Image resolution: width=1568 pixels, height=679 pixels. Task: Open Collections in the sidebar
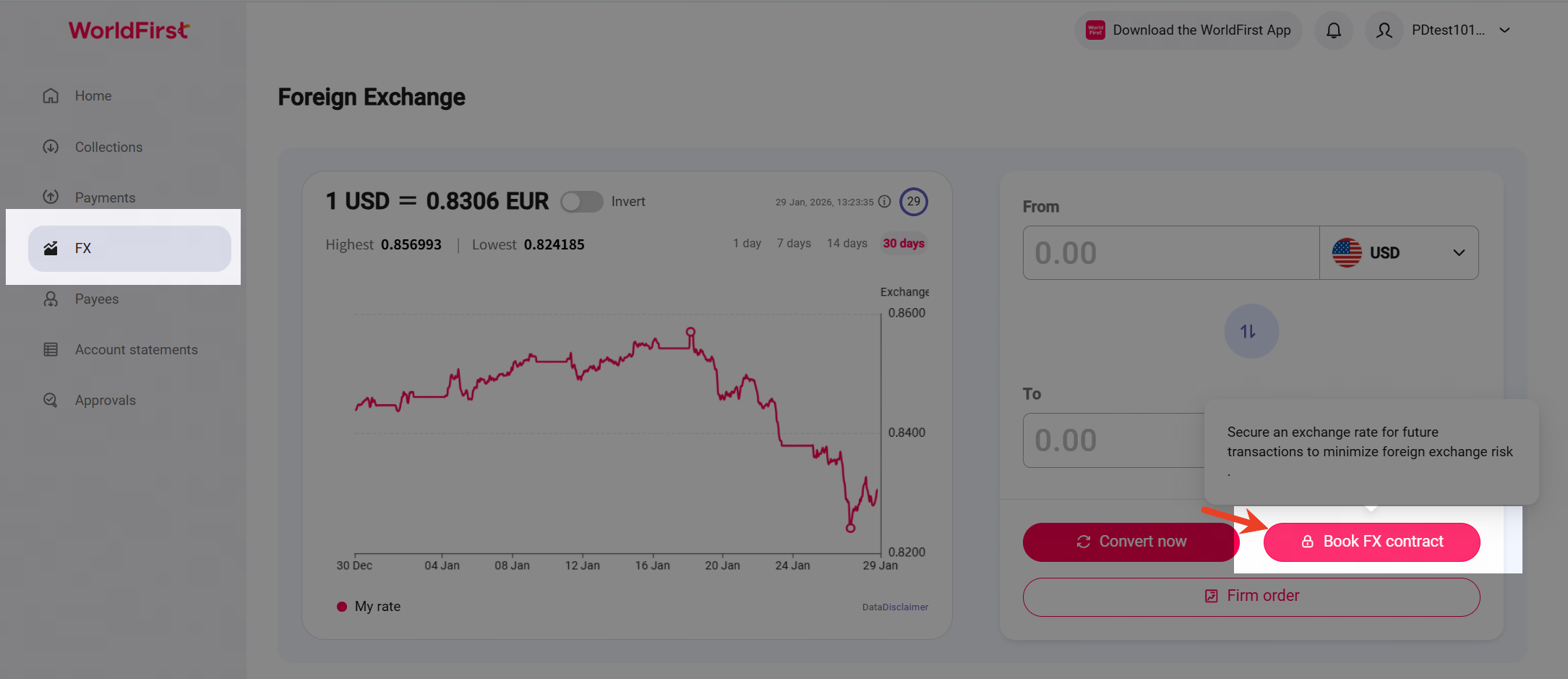108,147
